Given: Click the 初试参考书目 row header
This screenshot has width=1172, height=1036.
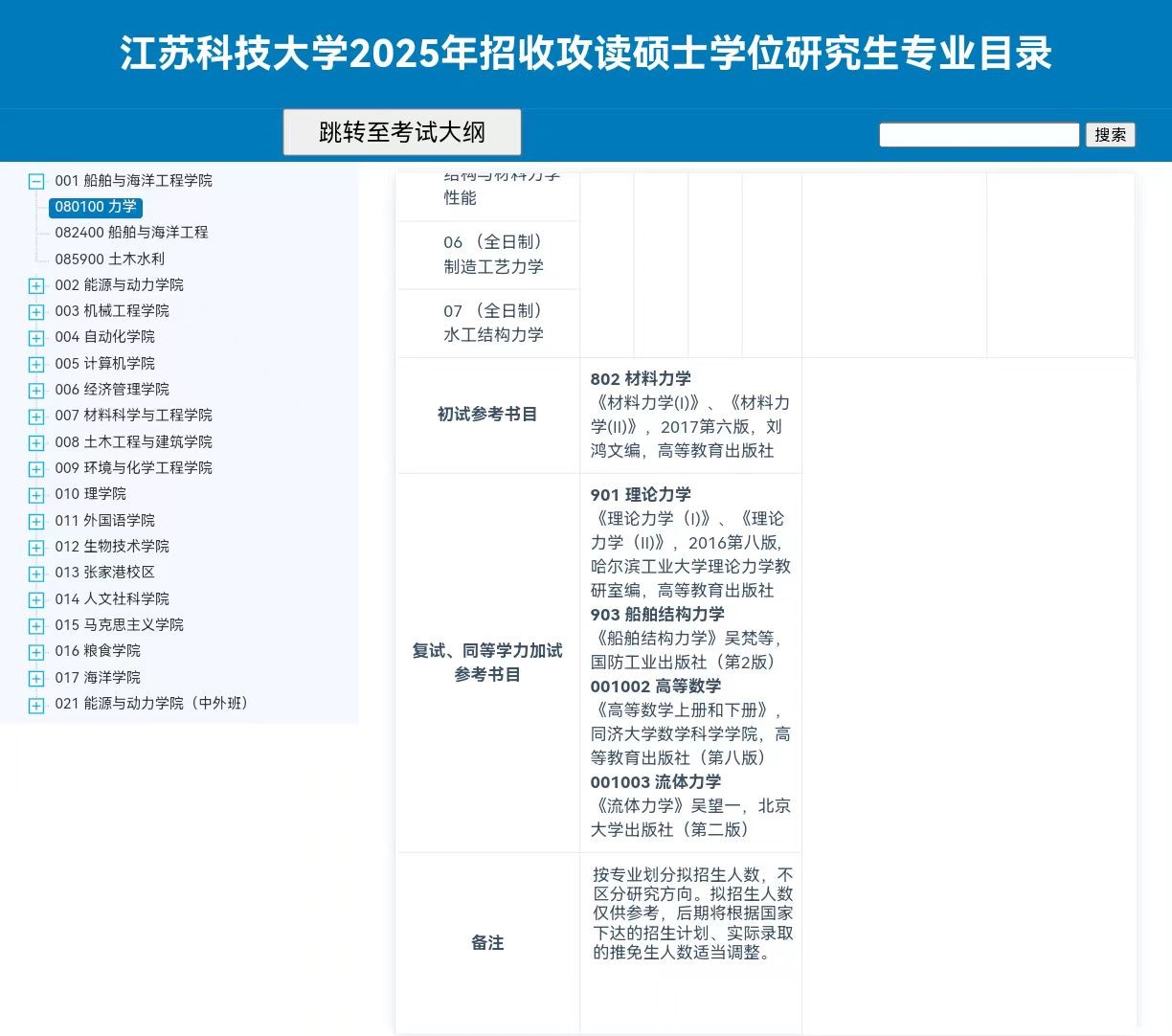Looking at the screenshot, I should [x=487, y=415].
